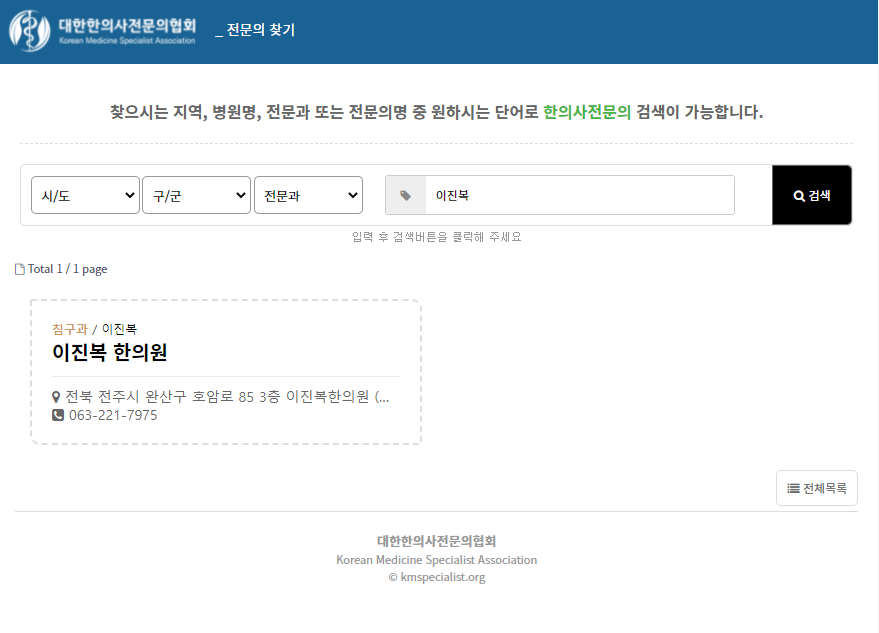Open the 구/군 district dropdown
Screen dimensions: 879x633
coord(196,195)
